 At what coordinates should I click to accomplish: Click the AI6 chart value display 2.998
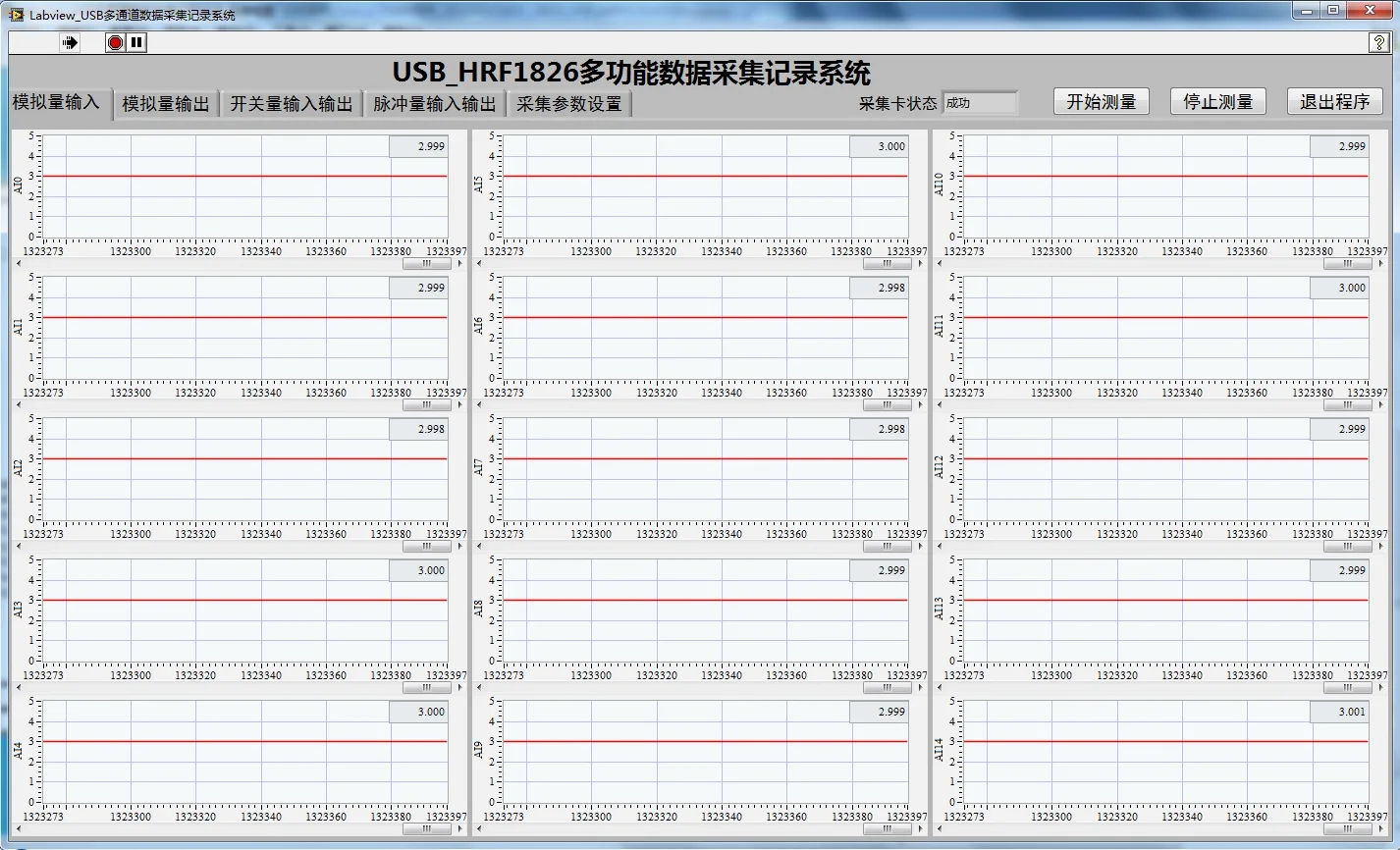click(880, 288)
